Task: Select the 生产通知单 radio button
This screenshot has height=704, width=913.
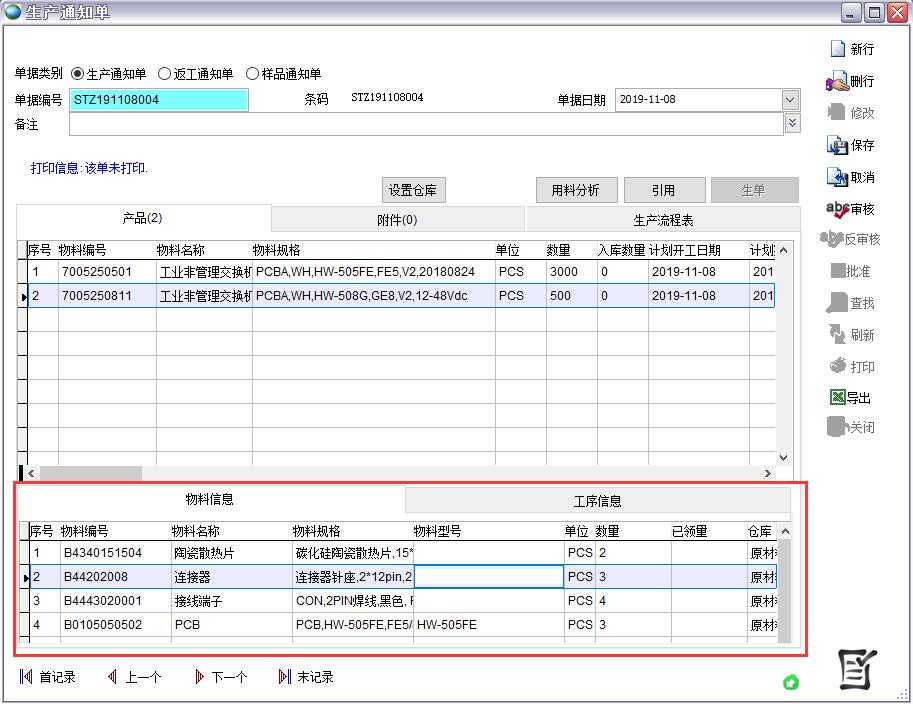Action: [x=78, y=74]
